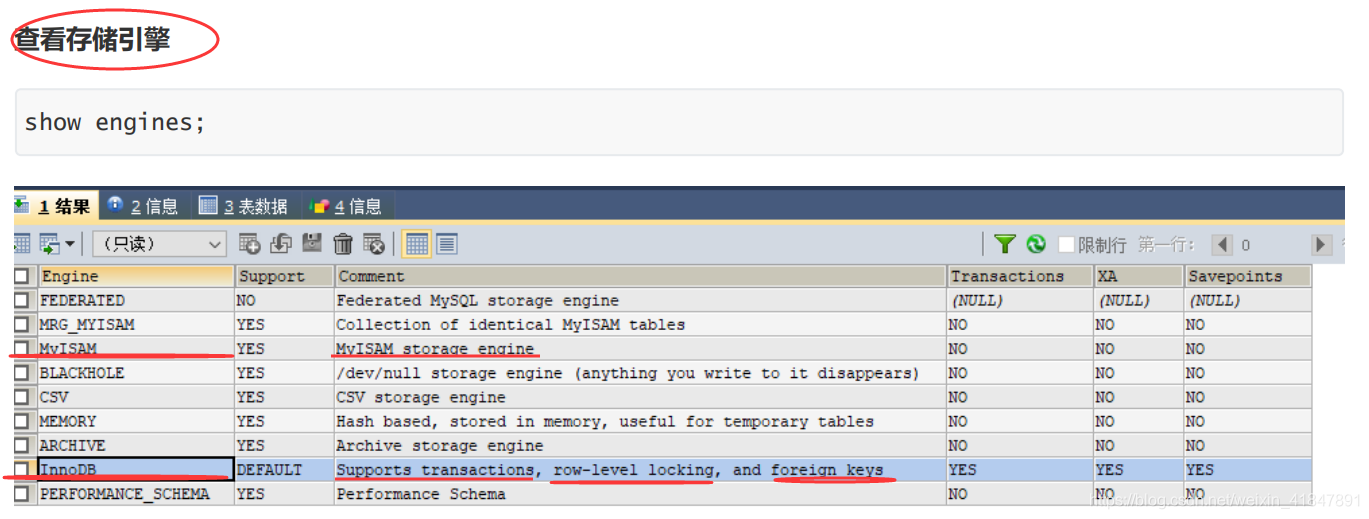Select the PERFORMANCE_SCHEMA engine cell
Image resolution: width=1369 pixels, height=519 pixels.
(135, 494)
